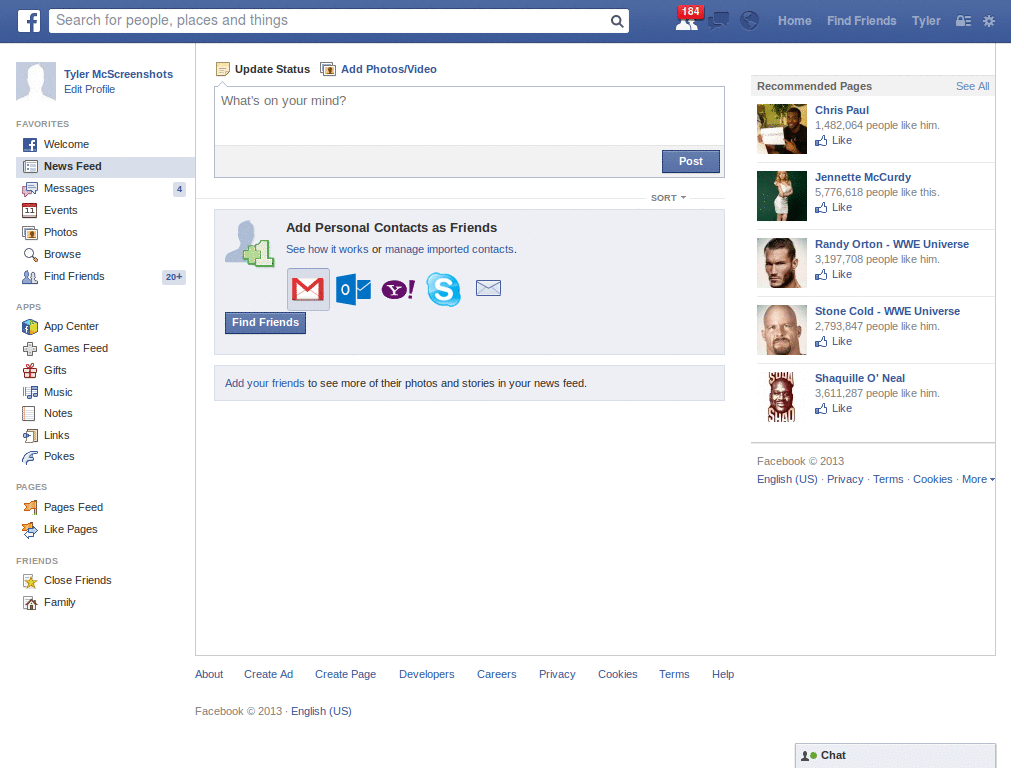Click thumbs-up Like icon for Chris Paul

click(x=821, y=140)
